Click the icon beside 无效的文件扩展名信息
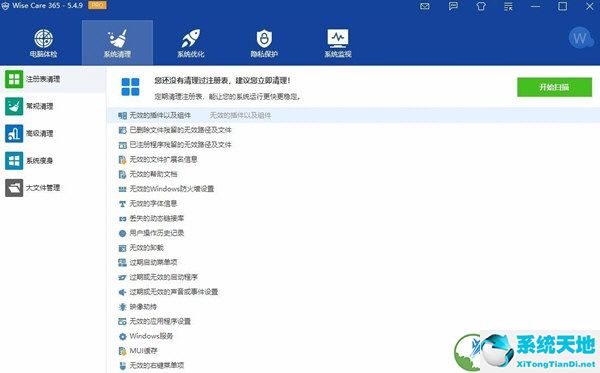This screenshot has height=373, width=600. pos(122,160)
